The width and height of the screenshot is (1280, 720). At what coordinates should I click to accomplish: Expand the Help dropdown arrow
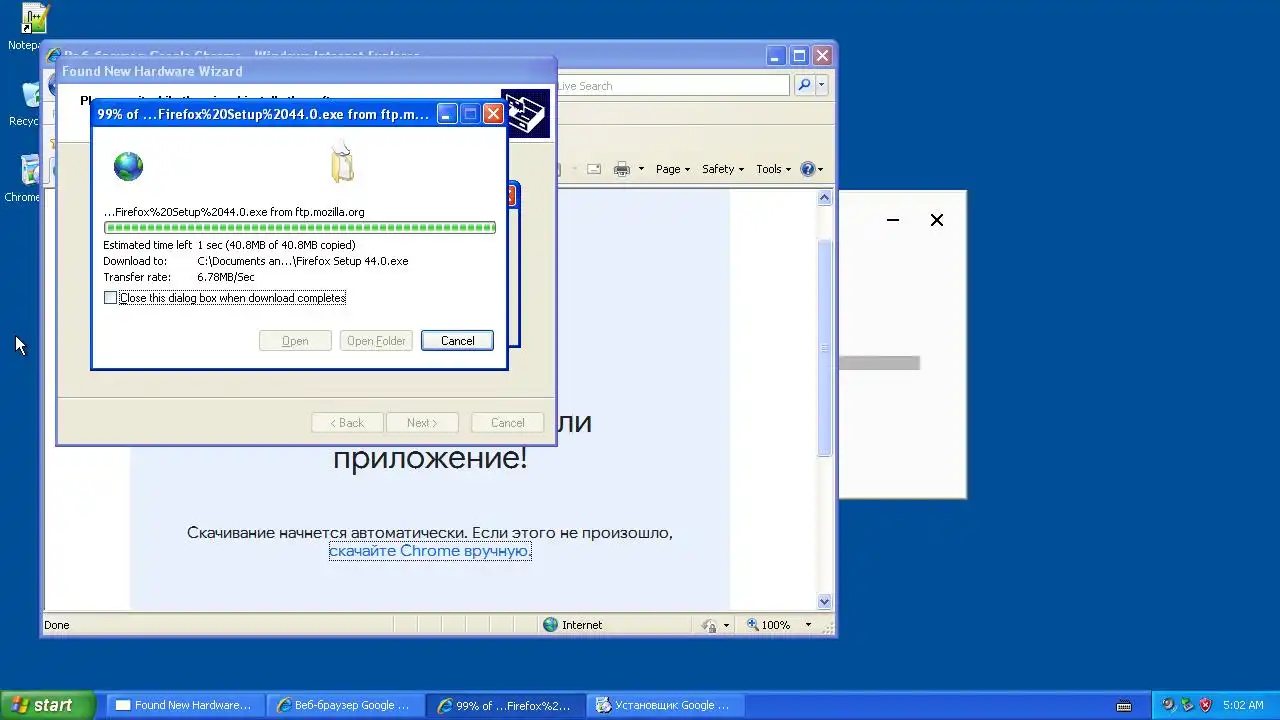(821, 169)
